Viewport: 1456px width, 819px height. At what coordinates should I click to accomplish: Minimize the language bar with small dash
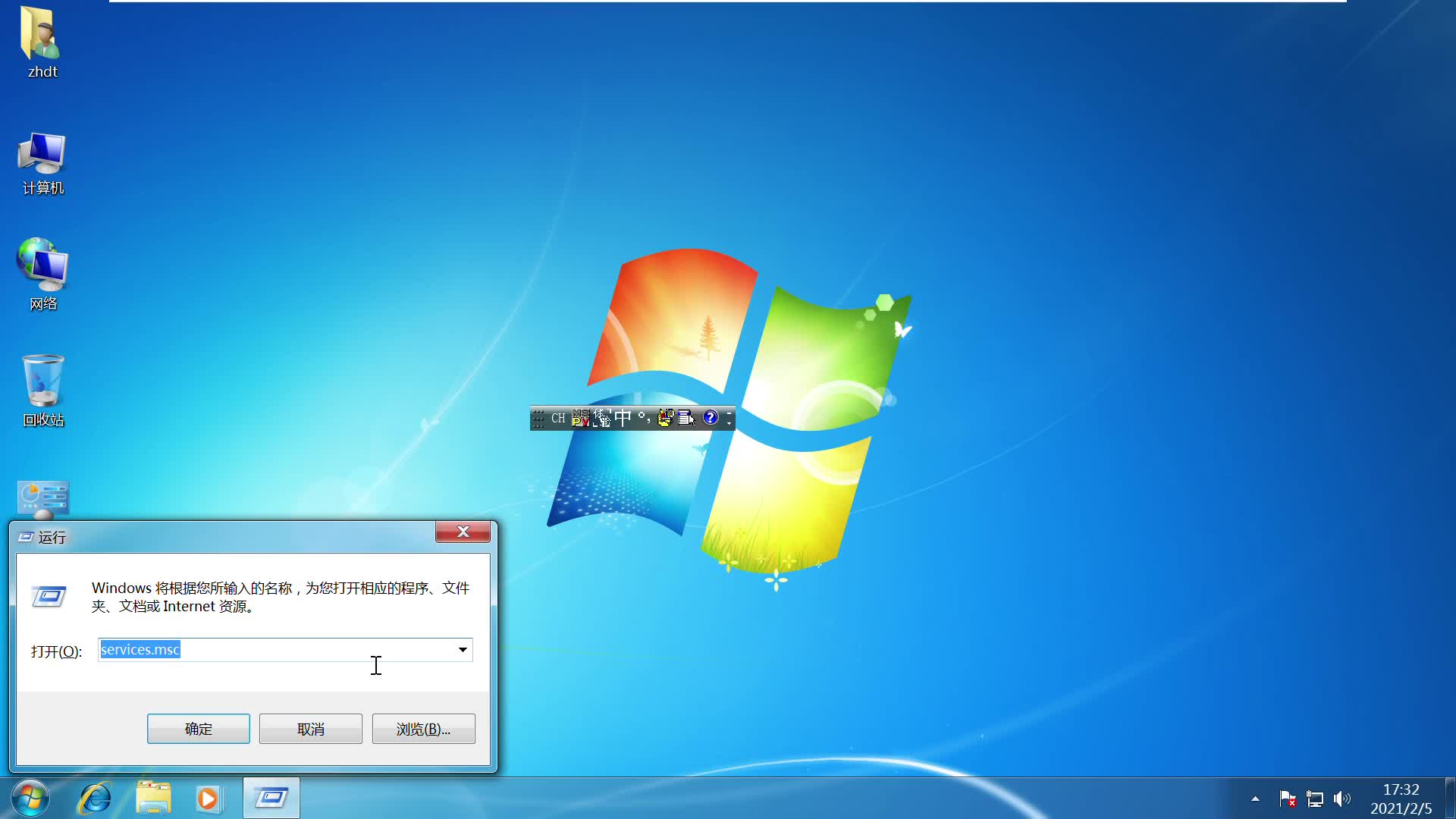pos(729,413)
